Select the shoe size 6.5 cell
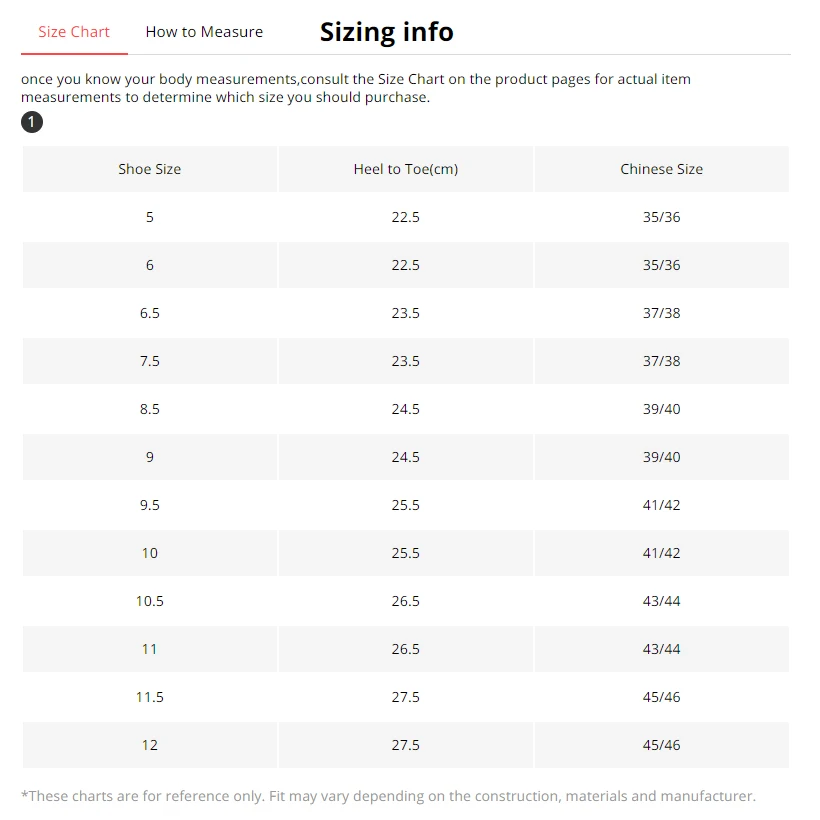Viewport: 820px width, 820px height. [150, 313]
